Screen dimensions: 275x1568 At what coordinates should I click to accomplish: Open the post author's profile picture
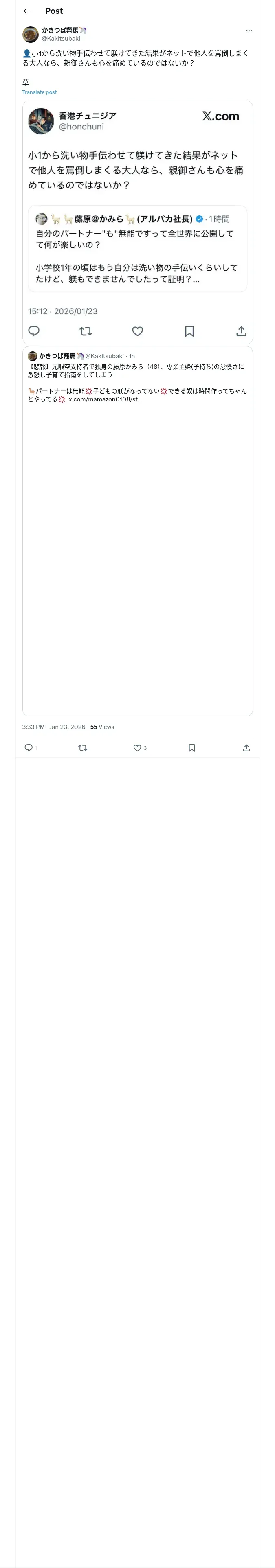pos(31,34)
